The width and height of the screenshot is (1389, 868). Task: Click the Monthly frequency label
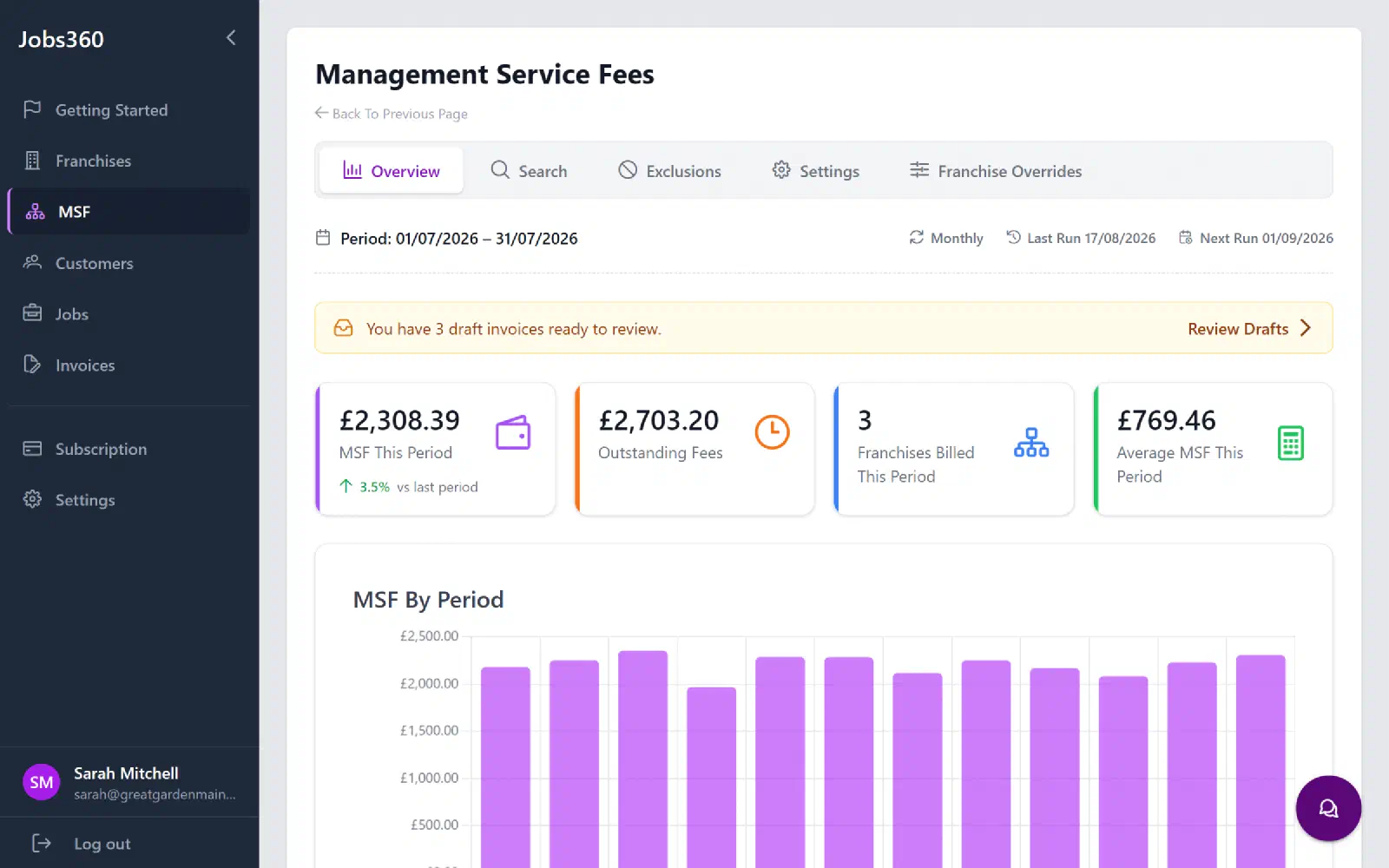click(x=957, y=239)
